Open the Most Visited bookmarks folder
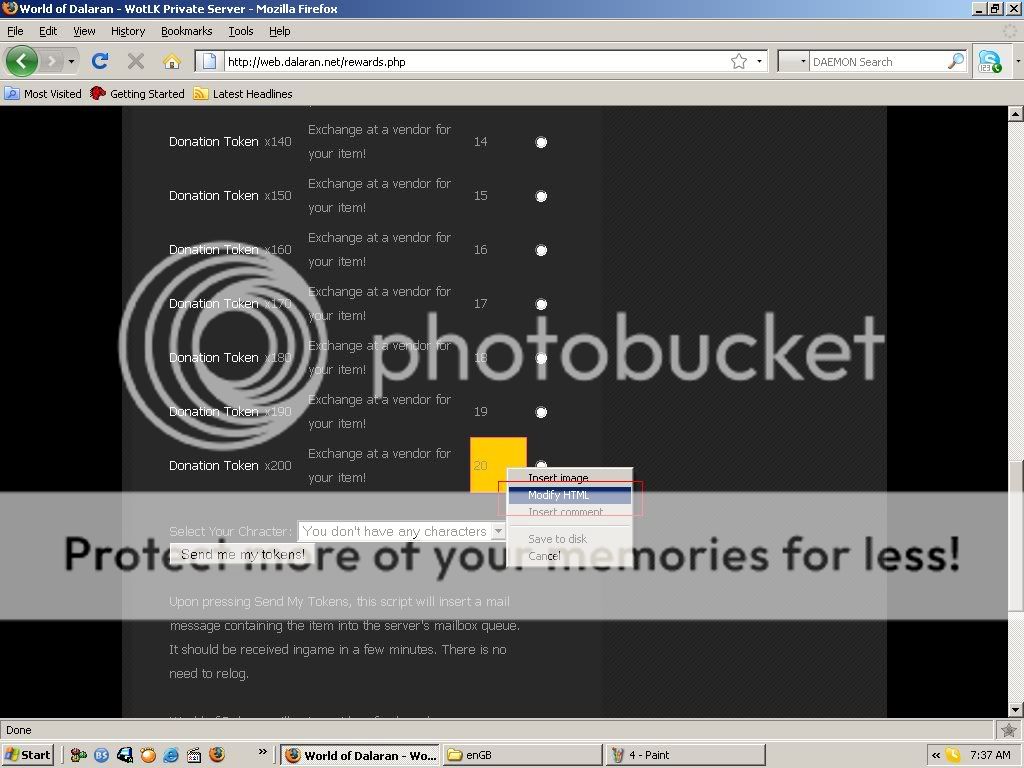This screenshot has height=768, width=1024. point(43,93)
